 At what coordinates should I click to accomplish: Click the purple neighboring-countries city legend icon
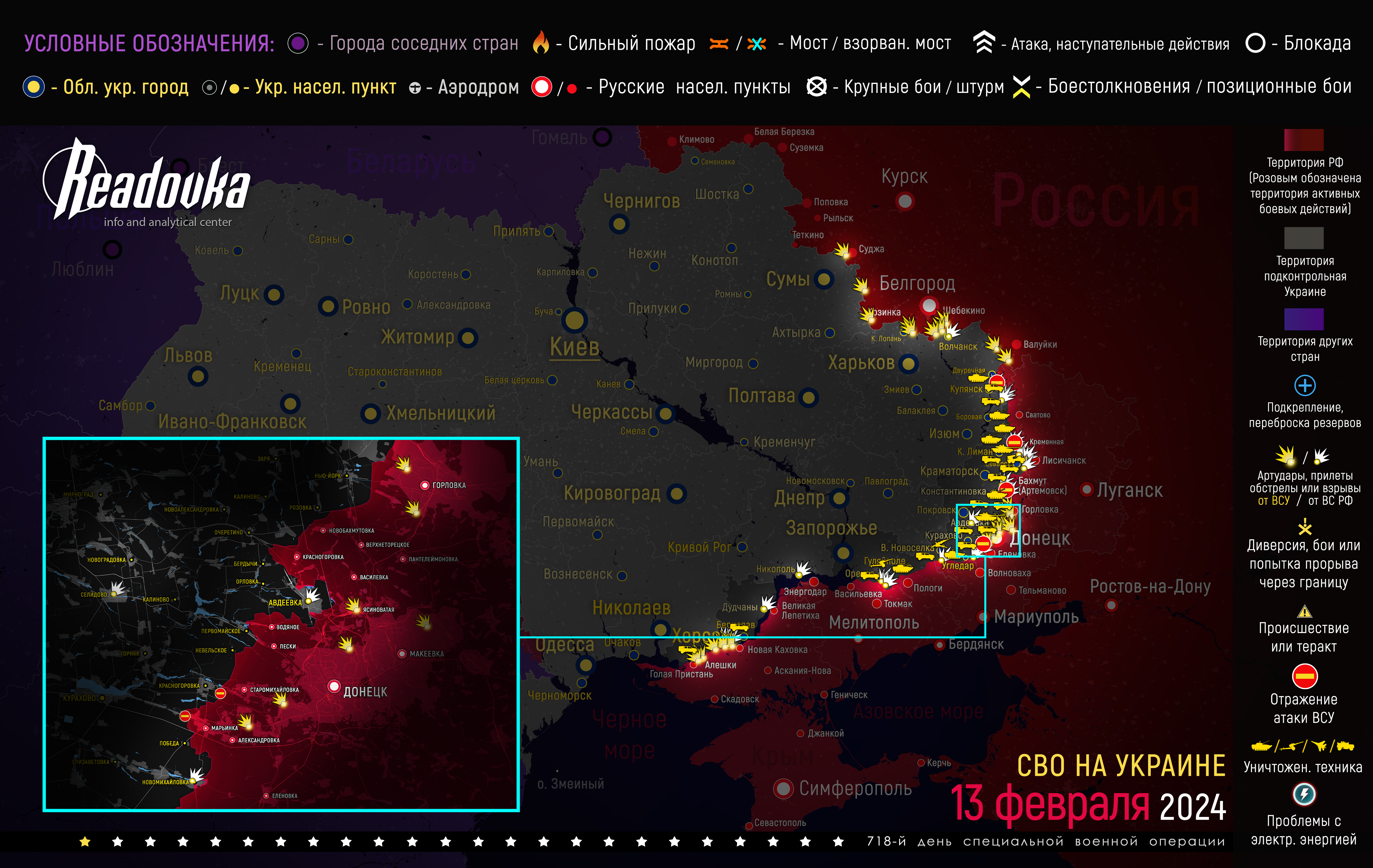pyautogui.click(x=298, y=43)
